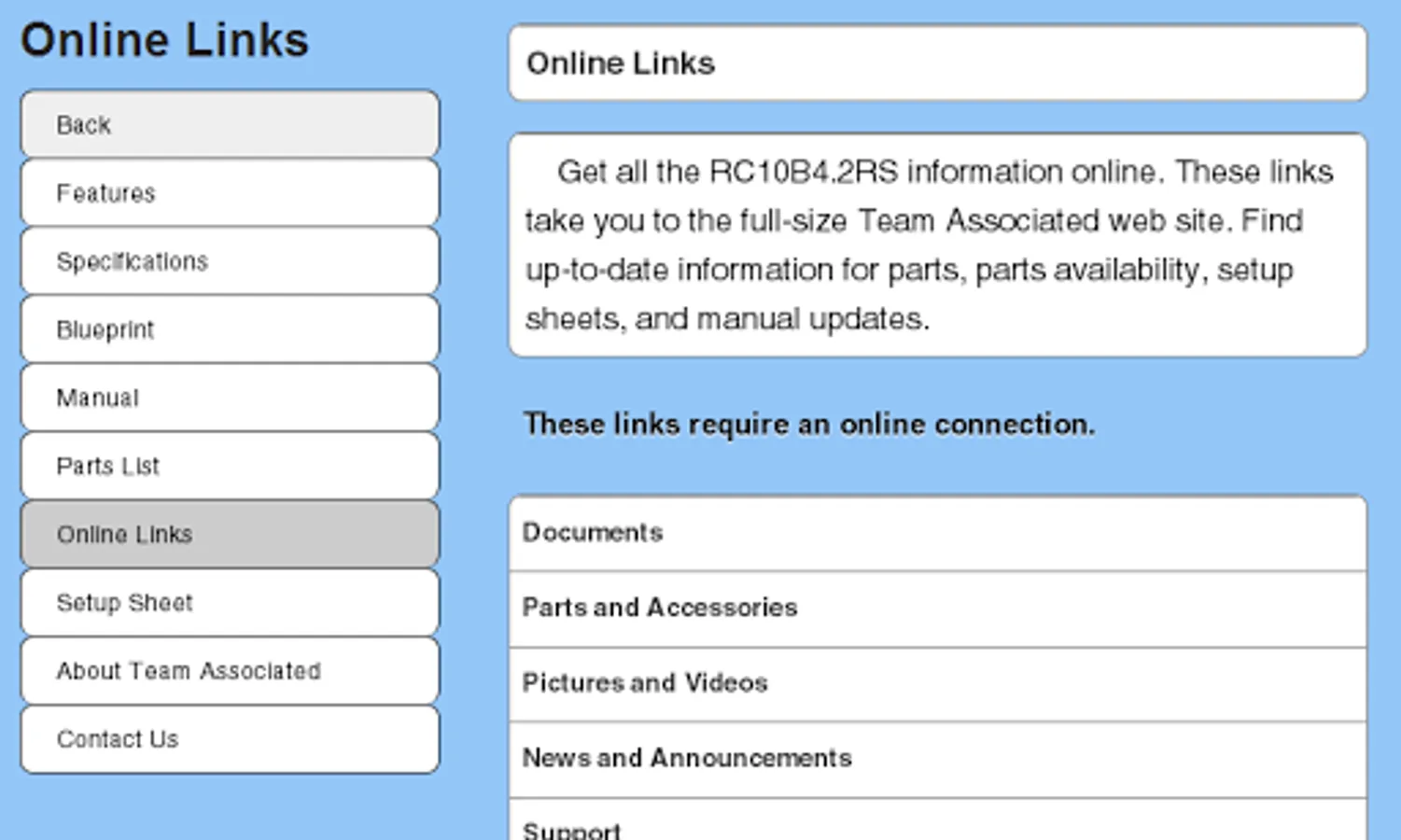Open About Team Associated
This screenshot has width=1401, height=840.
coord(230,670)
